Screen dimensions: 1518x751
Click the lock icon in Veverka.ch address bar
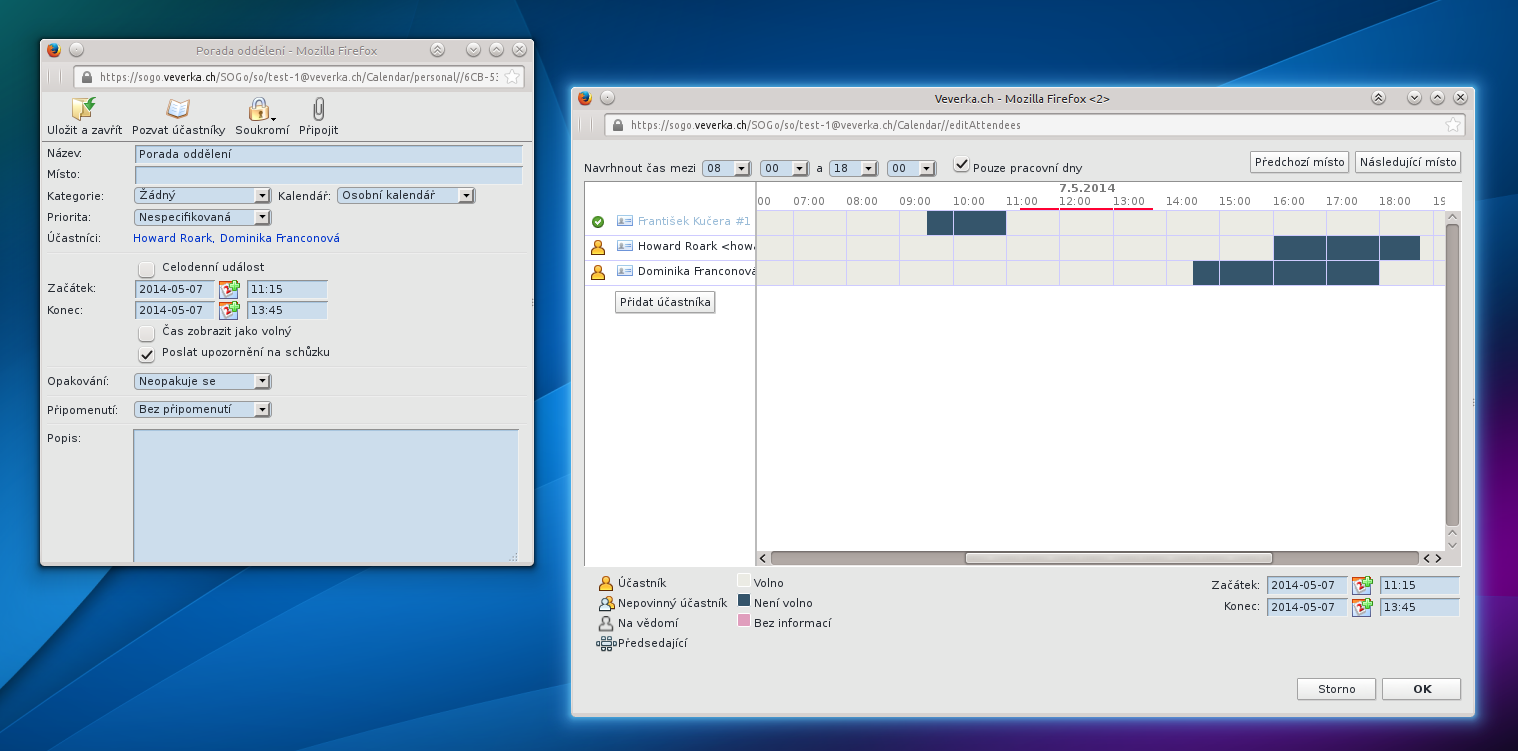coord(618,126)
